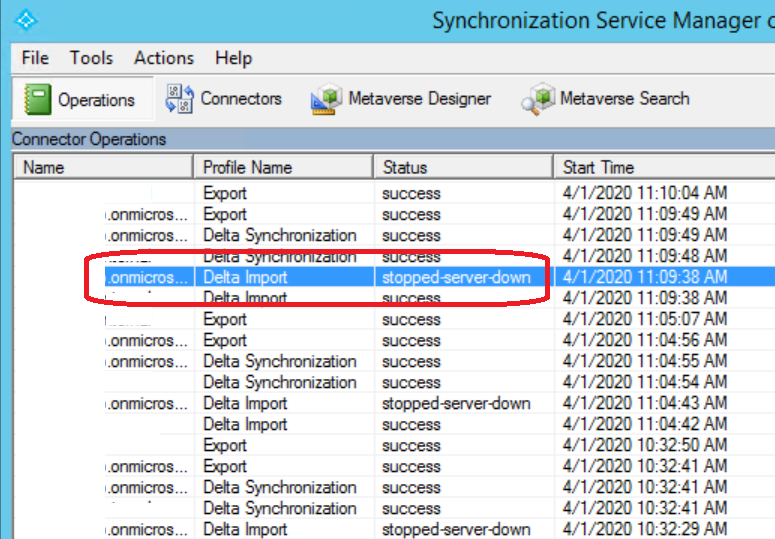The height and width of the screenshot is (539, 775).
Task: Click the application icon in title bar
Action: pos(26,20)
